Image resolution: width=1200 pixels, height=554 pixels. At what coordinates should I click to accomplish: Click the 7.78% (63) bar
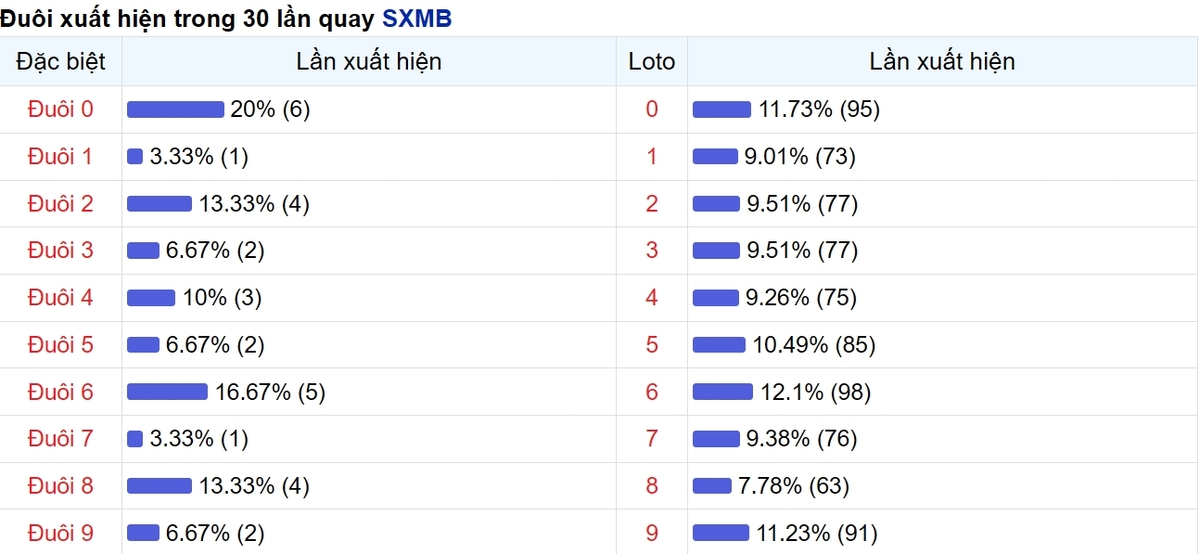[712, 486]
